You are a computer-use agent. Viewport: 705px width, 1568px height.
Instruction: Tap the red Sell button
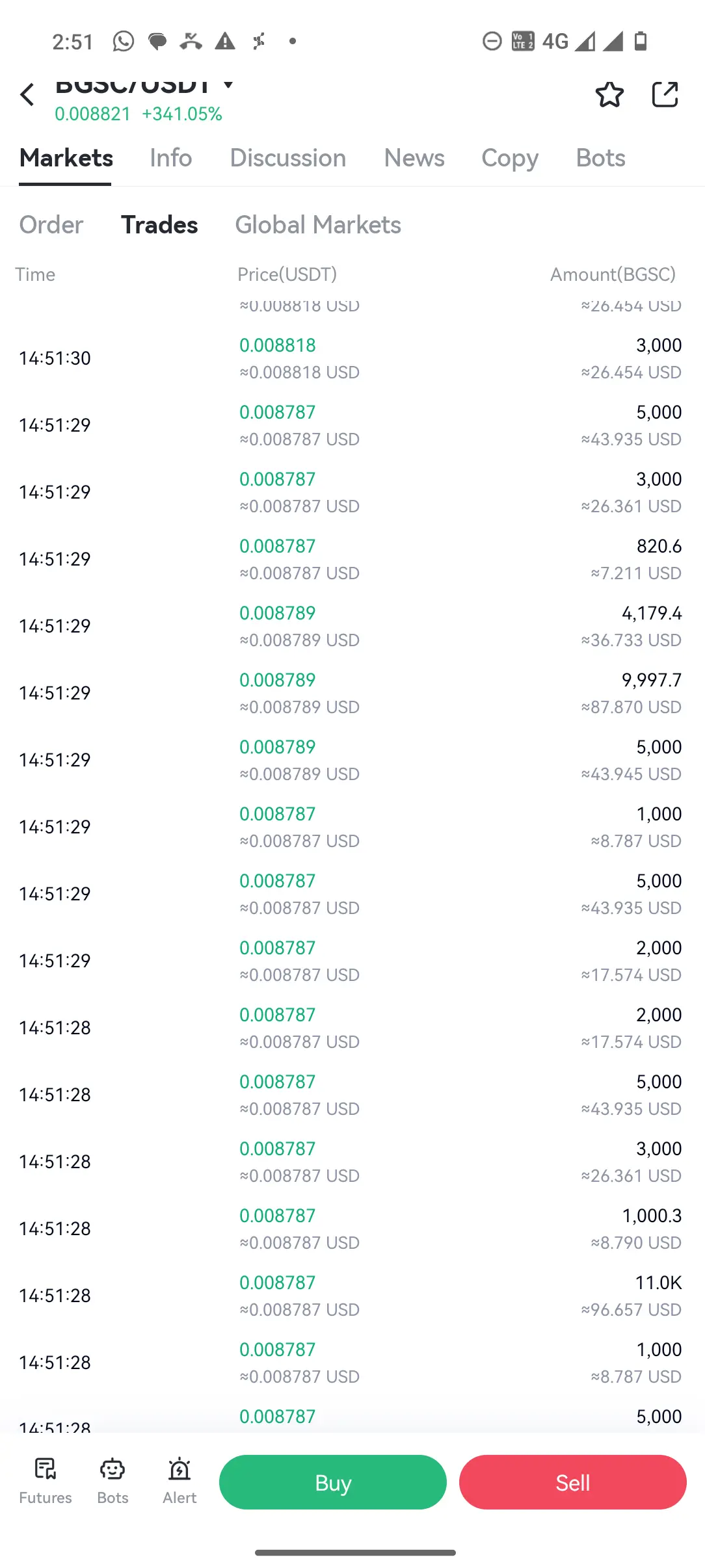pyautogui.click(x=573, y=1482)
